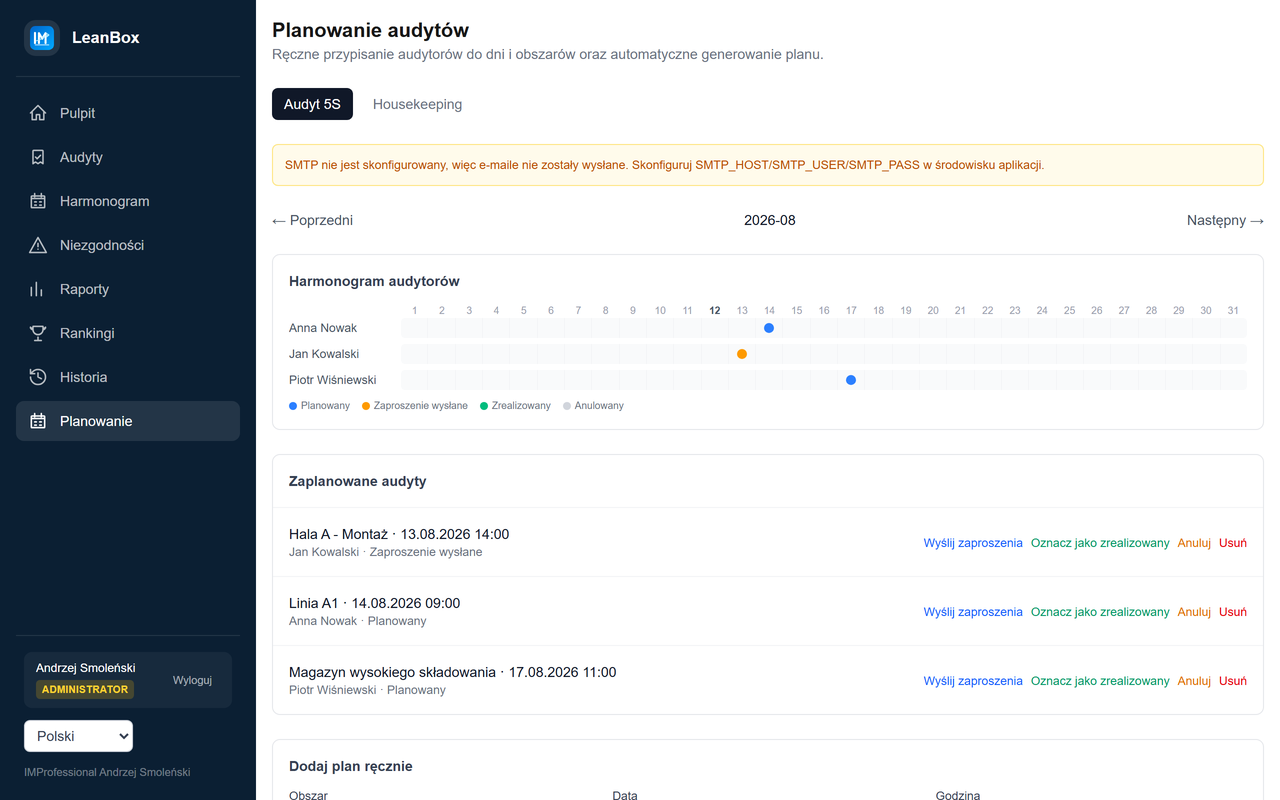Mark the Hala A - Montaż audit completed
This screenshot has height=800, width=1280.
click(1100, 543)
